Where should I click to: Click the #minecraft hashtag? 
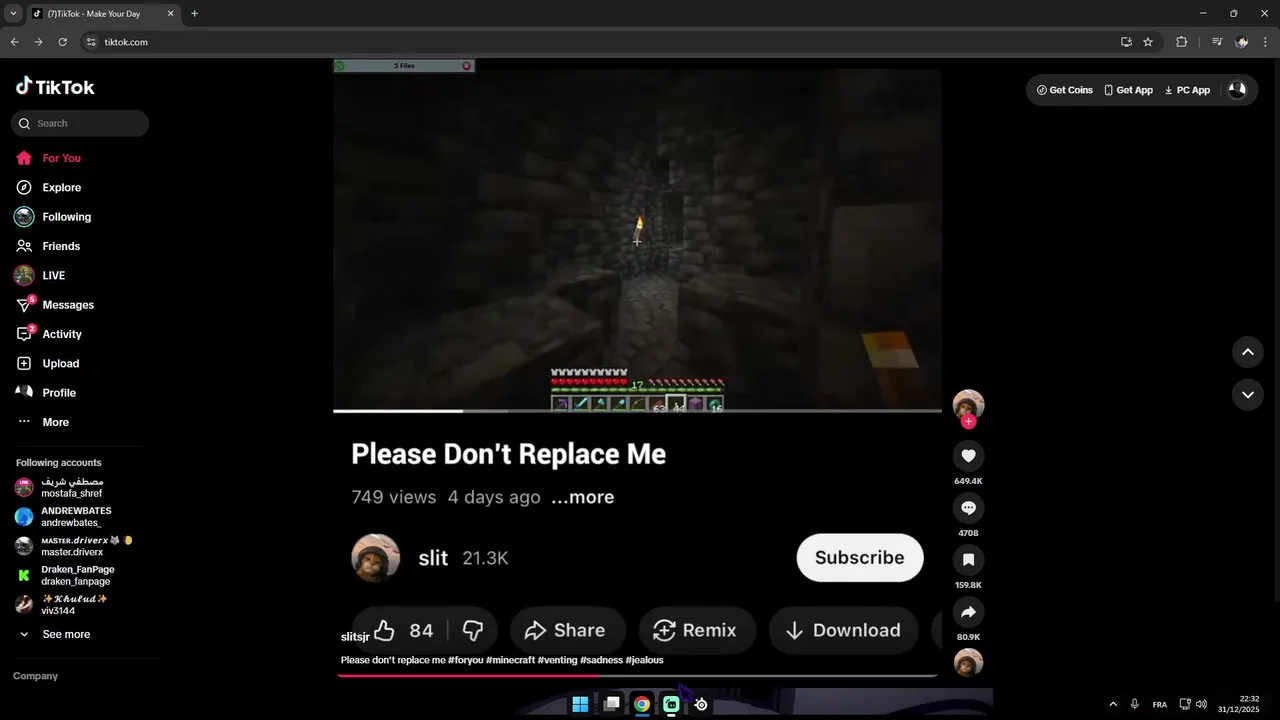point(510,660)
